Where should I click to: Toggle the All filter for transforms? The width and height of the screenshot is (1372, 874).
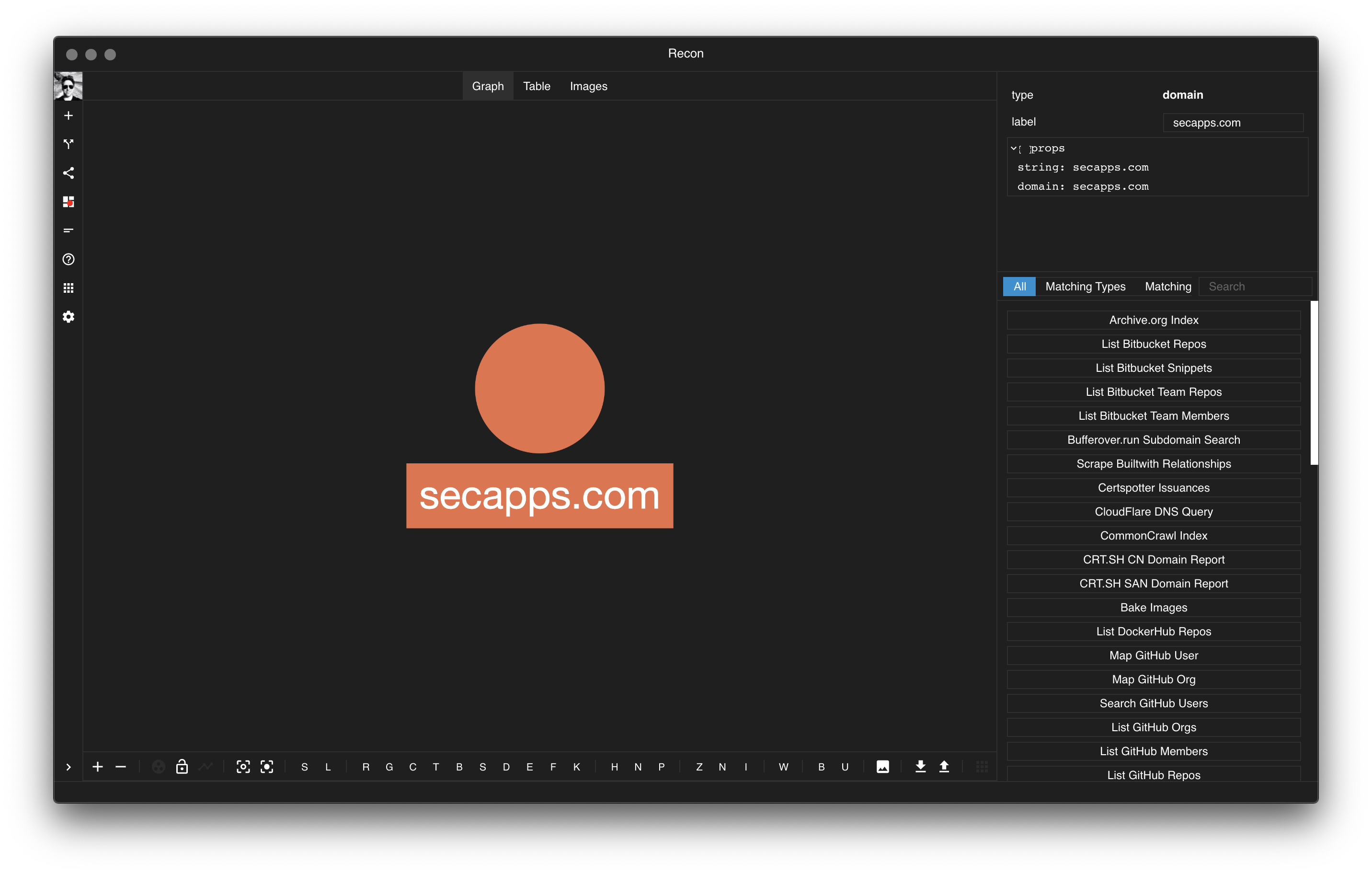point(1019,287)
